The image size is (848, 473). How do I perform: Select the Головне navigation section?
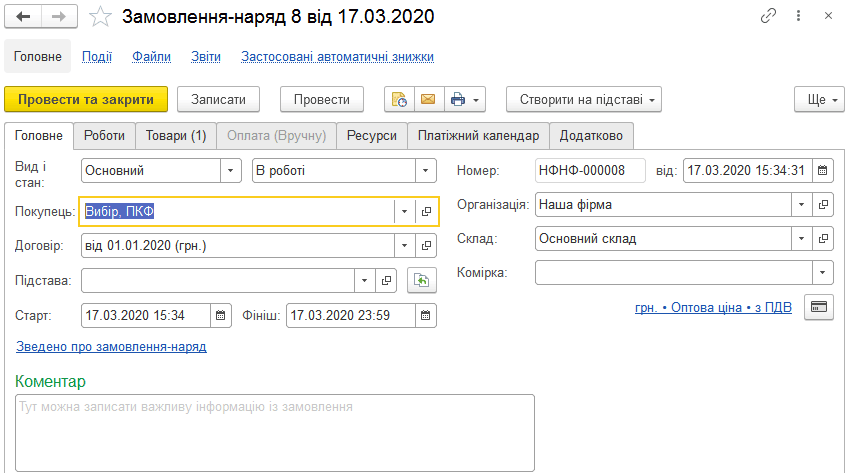point(37,56)
